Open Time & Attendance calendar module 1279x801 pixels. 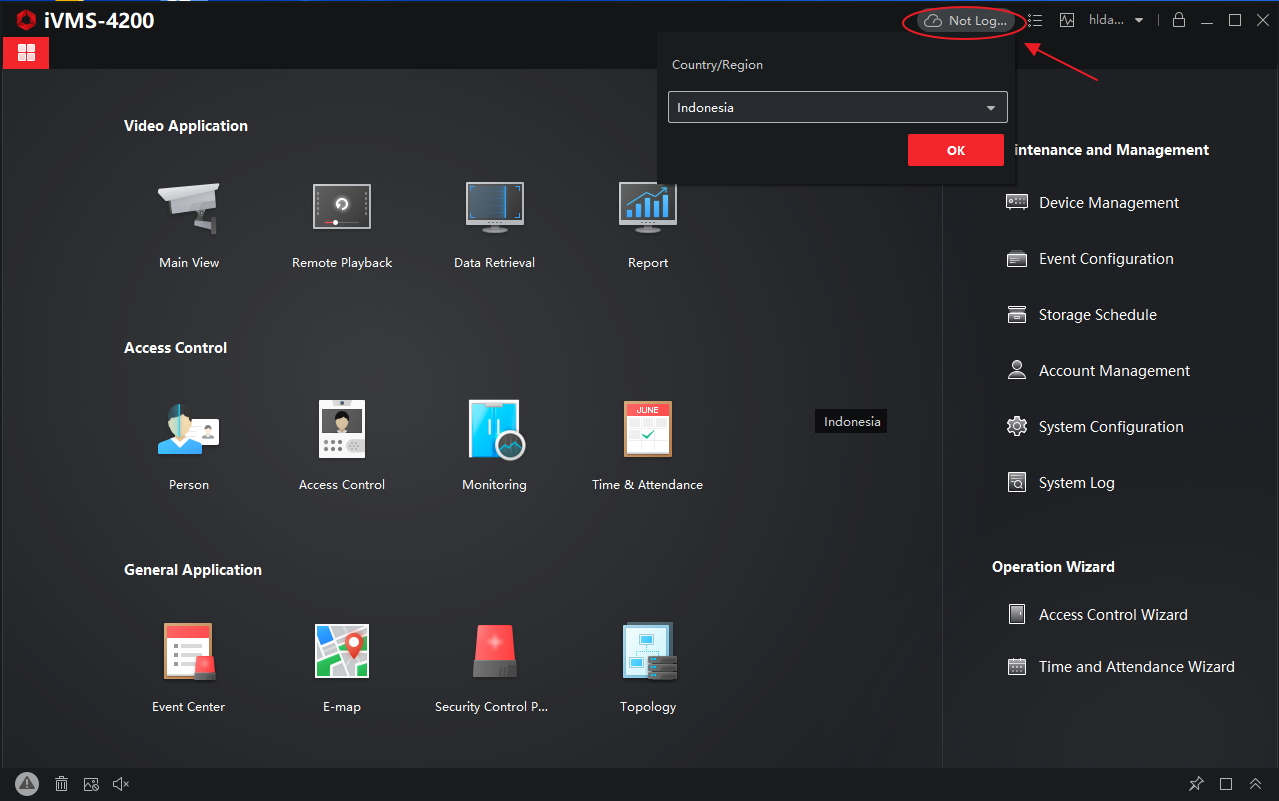click(x=648, y=429)
